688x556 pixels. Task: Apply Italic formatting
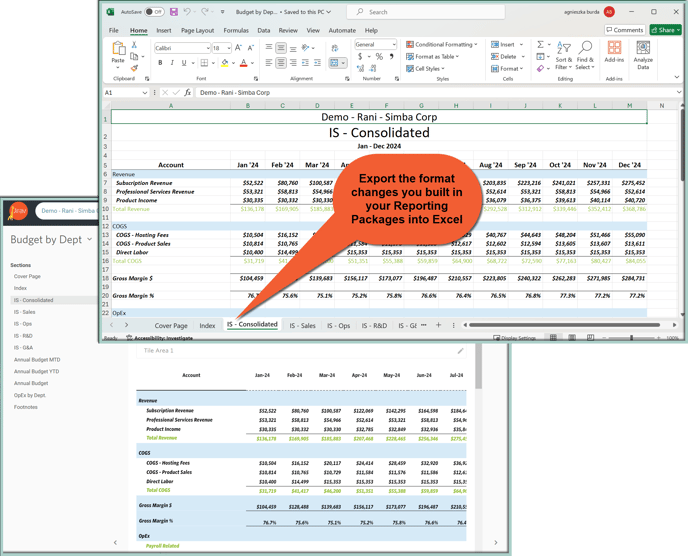coord(172,63)
